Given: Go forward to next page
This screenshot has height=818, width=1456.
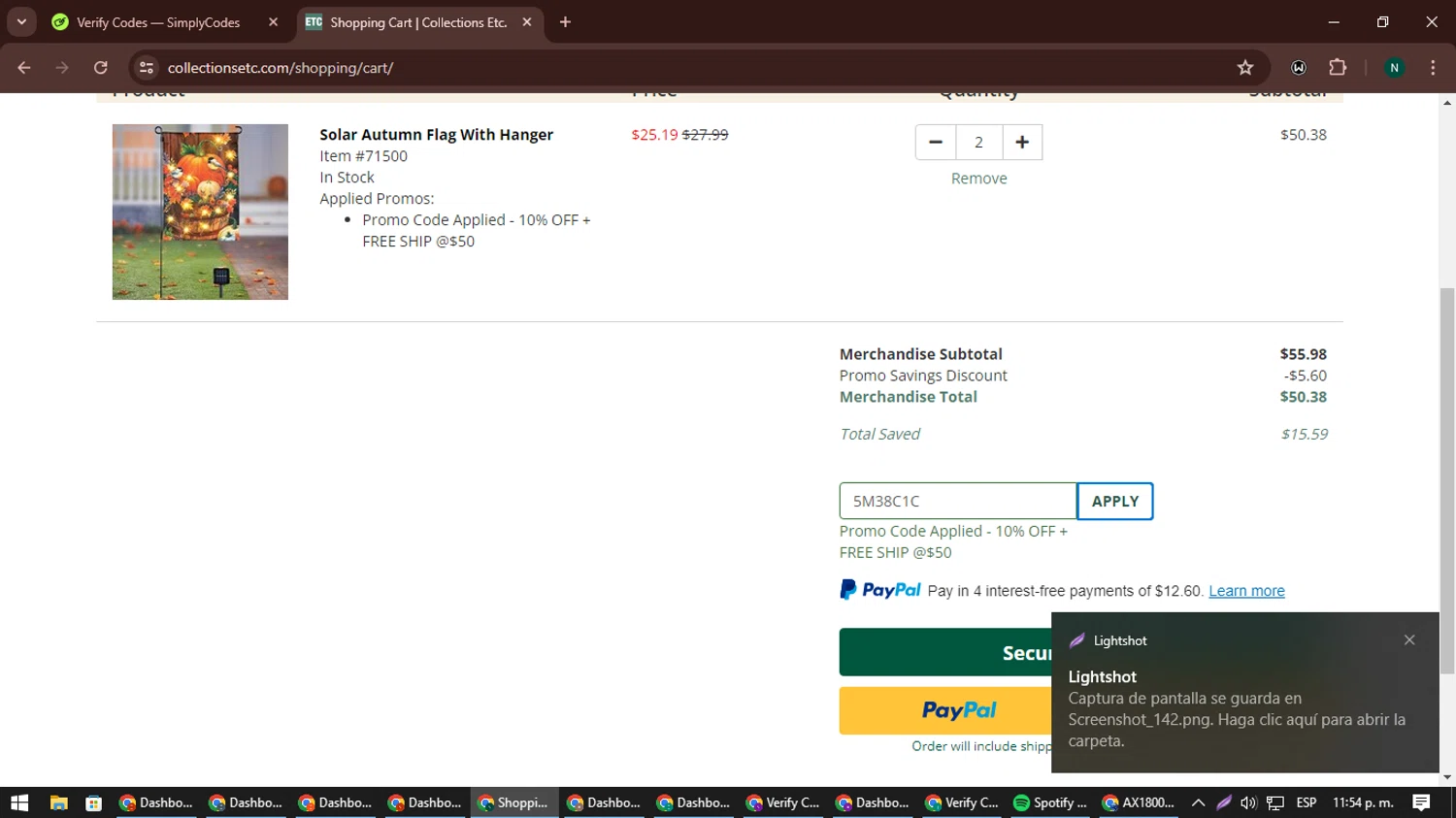Looking at the screenshot, I should click(62, 67).
